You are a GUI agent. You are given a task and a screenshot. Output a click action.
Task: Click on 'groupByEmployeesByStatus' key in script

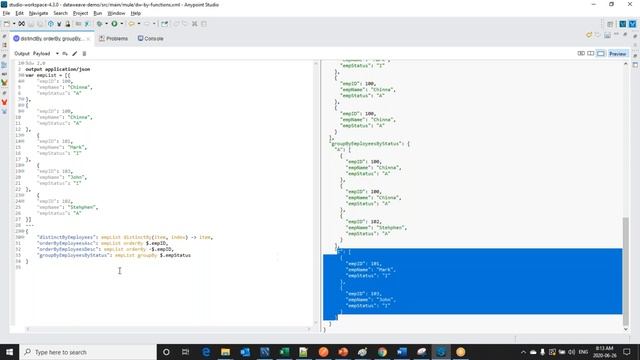(73, 255)
